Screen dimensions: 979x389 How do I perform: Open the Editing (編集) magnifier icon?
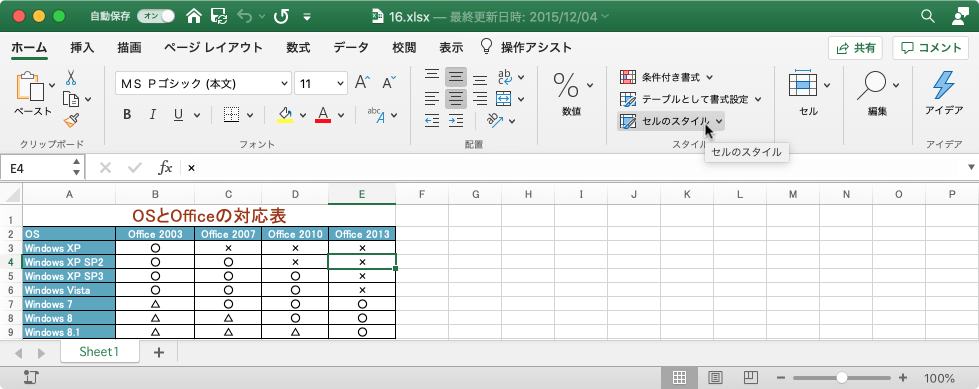point(872,86)
